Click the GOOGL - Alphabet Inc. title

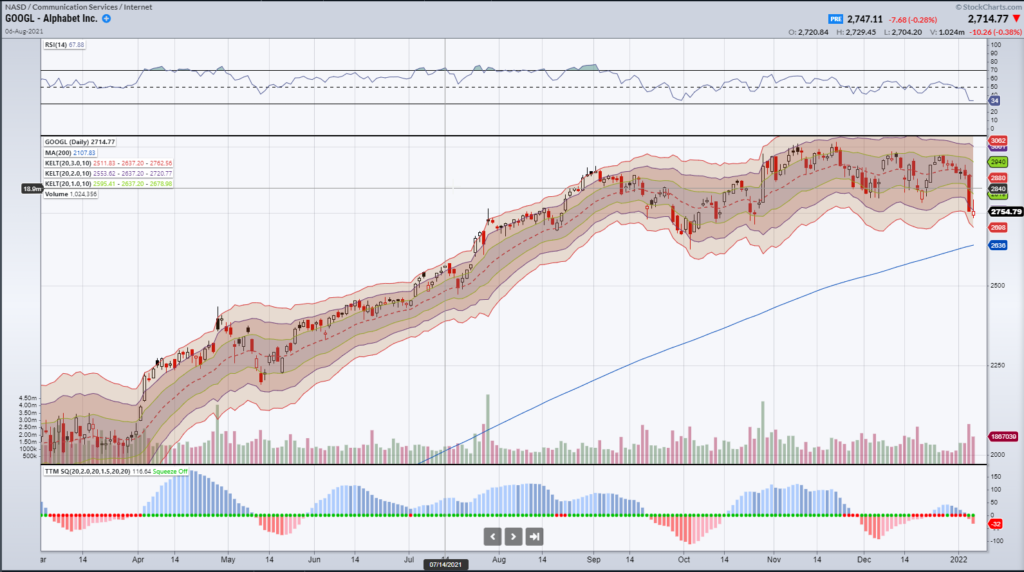51,18
